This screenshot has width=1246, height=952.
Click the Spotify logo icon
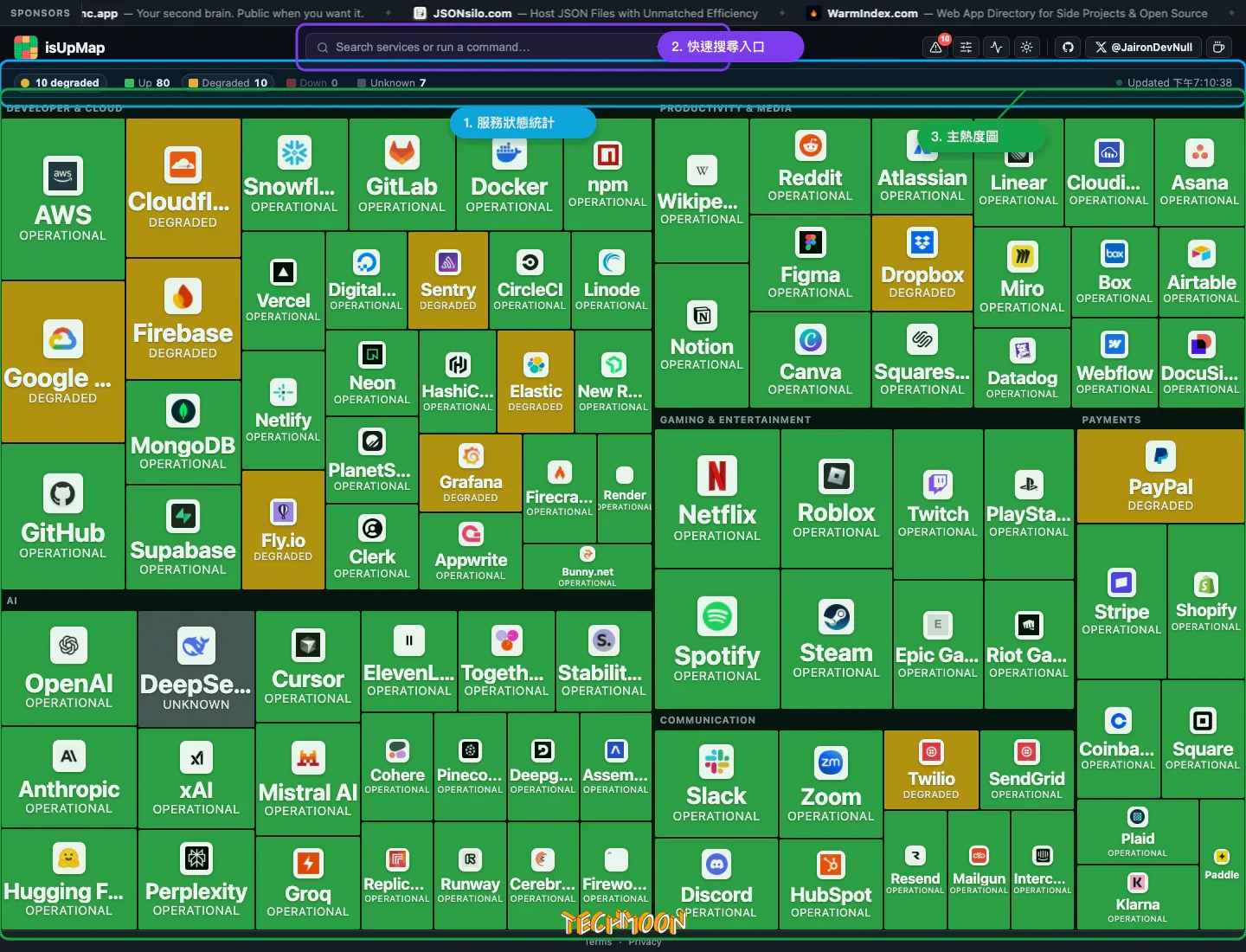[x=717, y=616]
